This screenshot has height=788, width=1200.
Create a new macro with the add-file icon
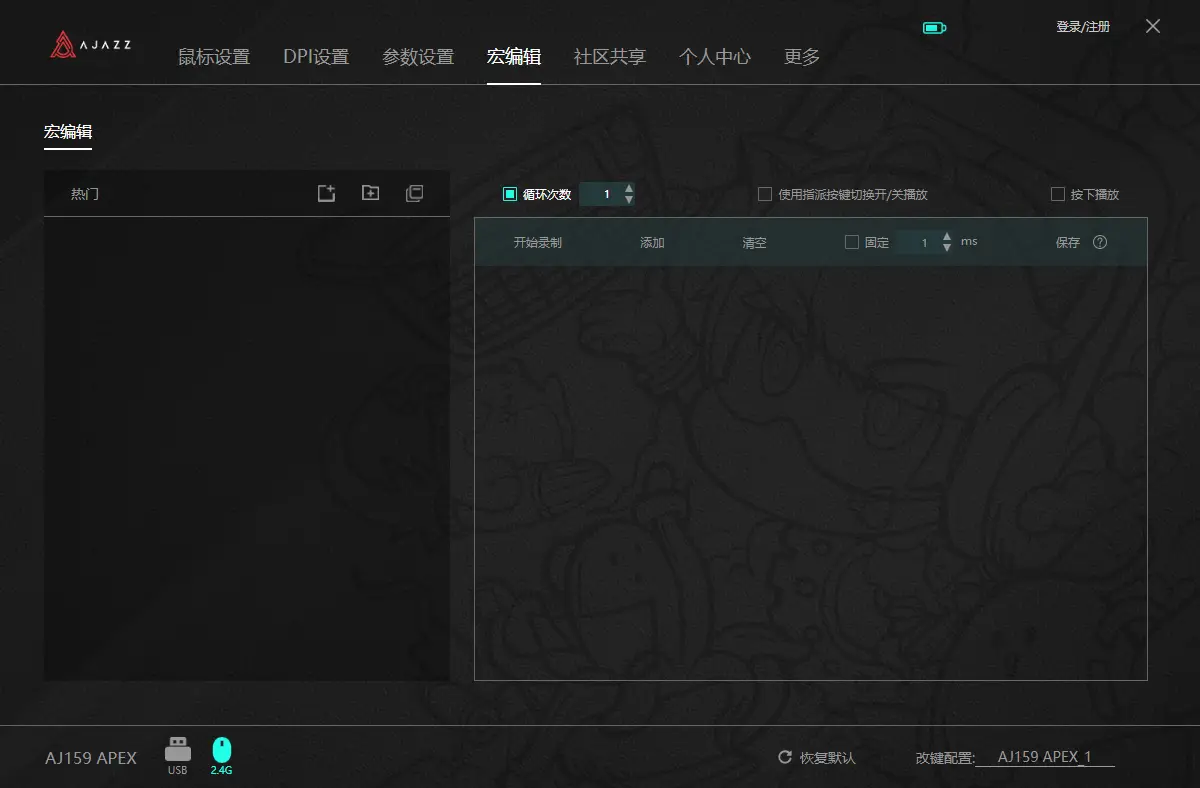(326, 193)
